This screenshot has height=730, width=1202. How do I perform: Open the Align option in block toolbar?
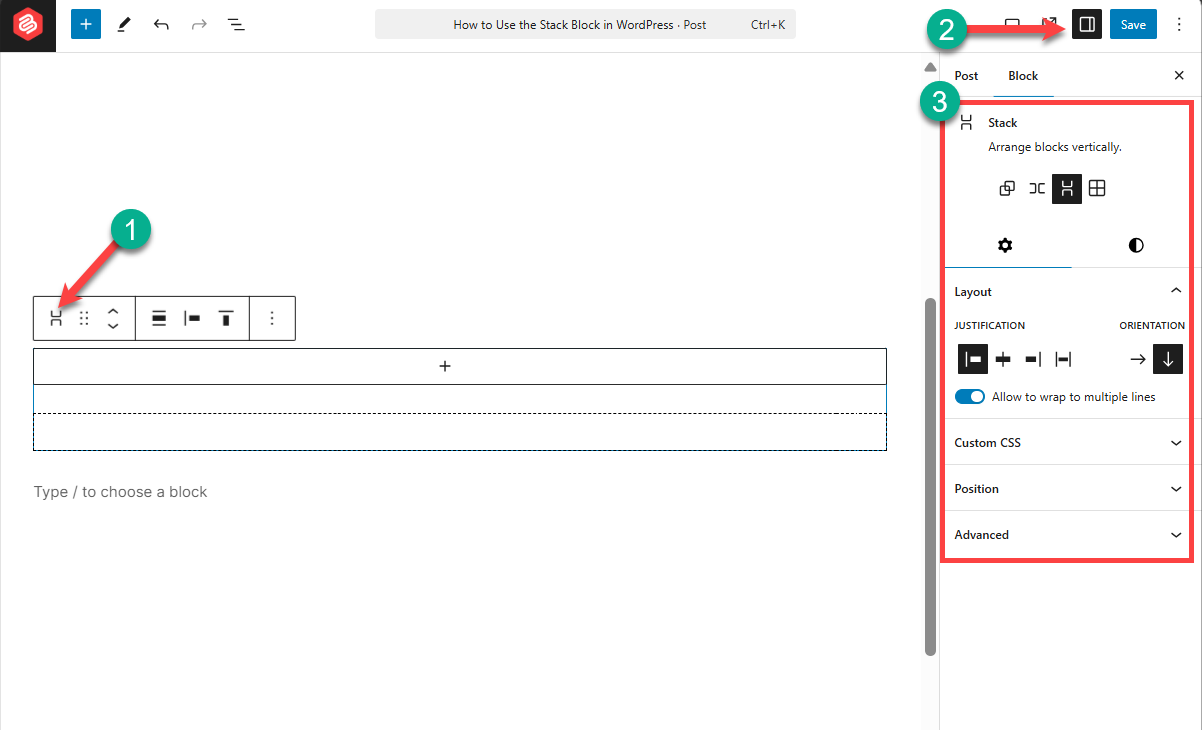[159, 318]
